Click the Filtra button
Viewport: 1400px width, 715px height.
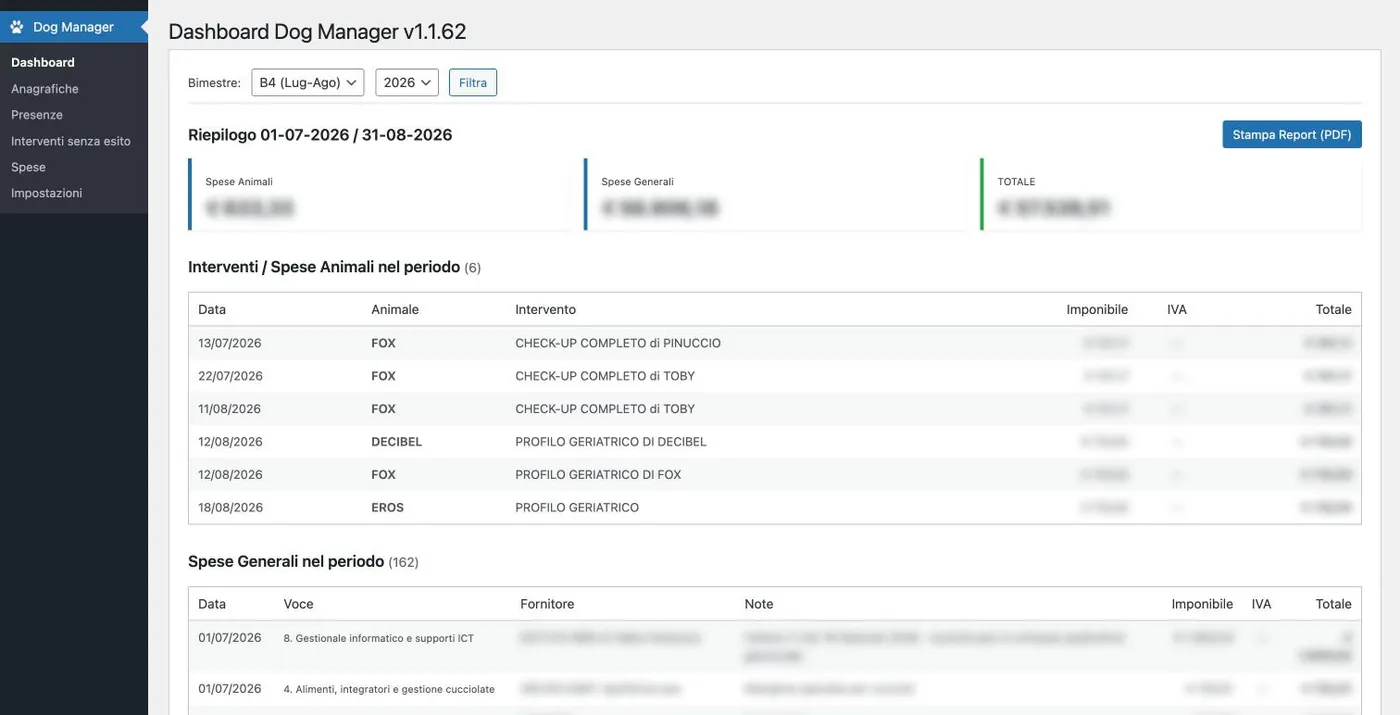(x=473, y=82)
